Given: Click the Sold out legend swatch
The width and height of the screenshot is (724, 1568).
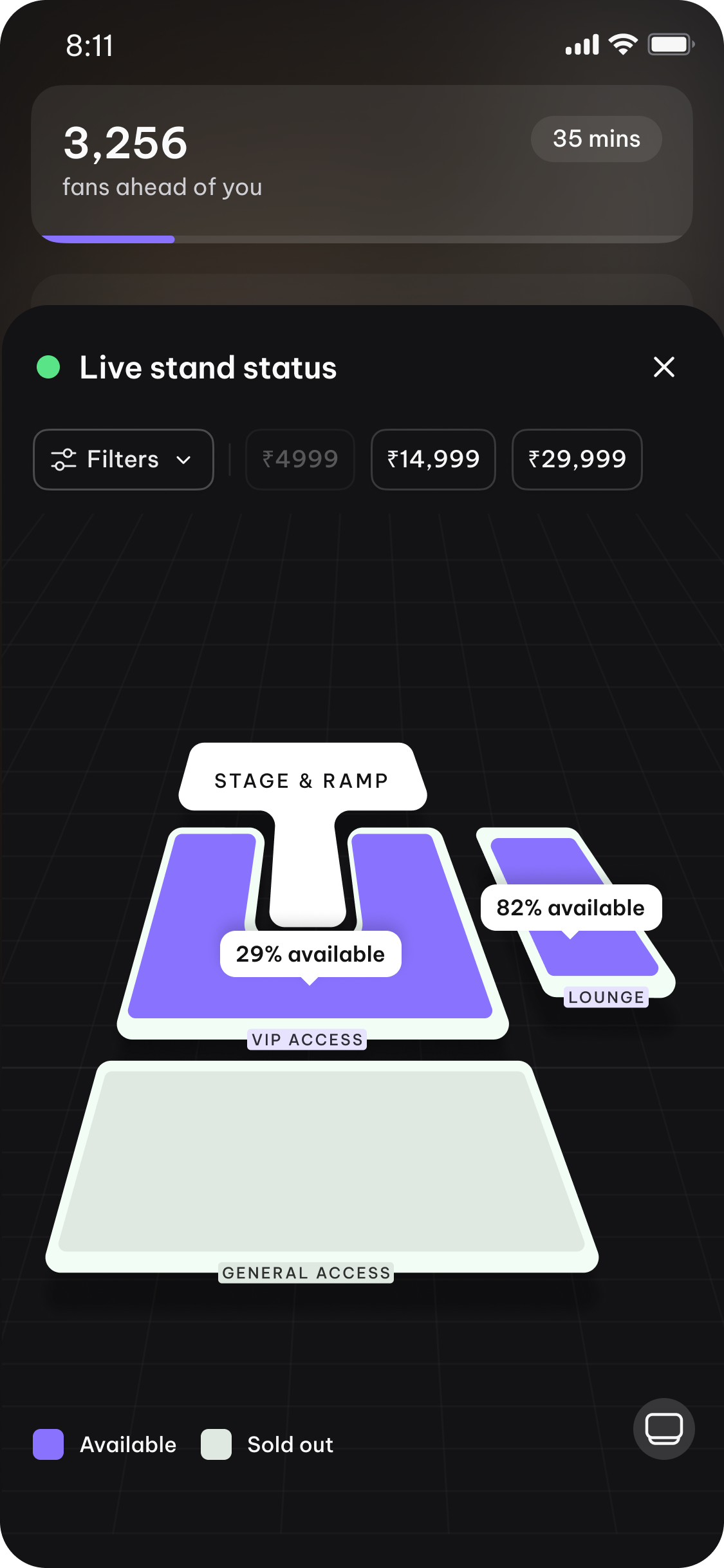Looking at the screenshot, I should click(216, 1444).
